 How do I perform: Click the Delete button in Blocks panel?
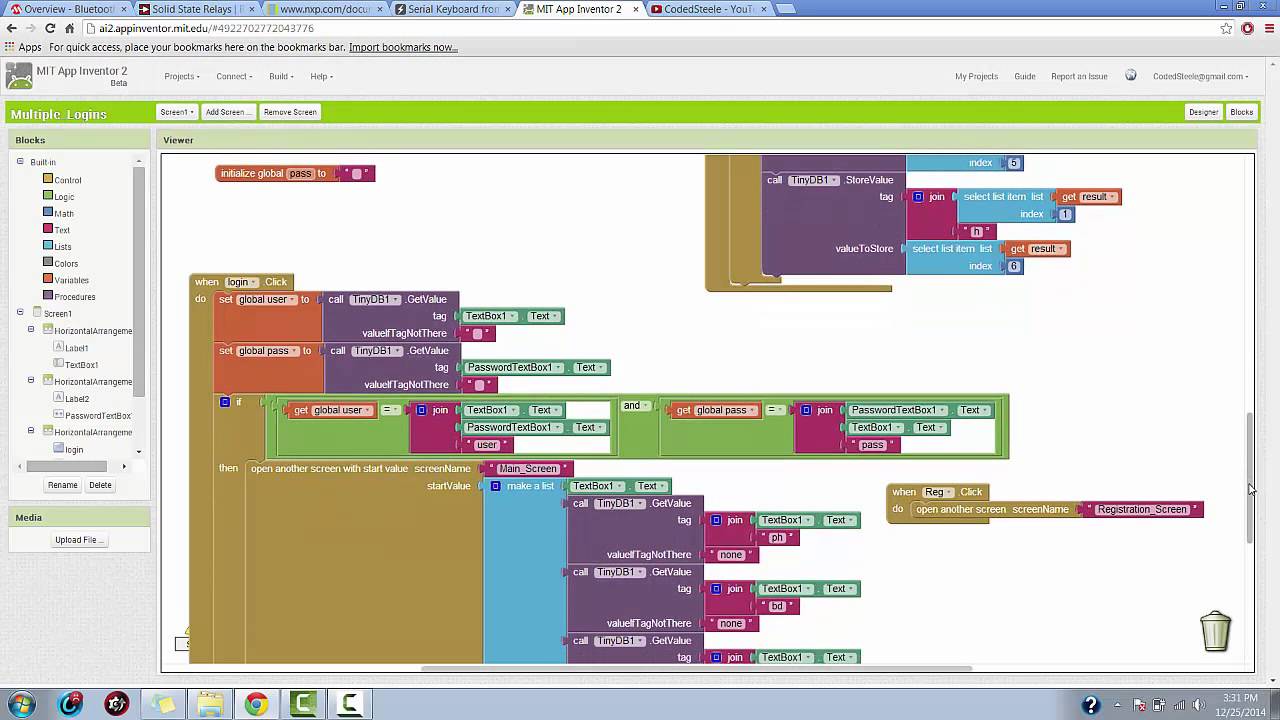(100, 485)
